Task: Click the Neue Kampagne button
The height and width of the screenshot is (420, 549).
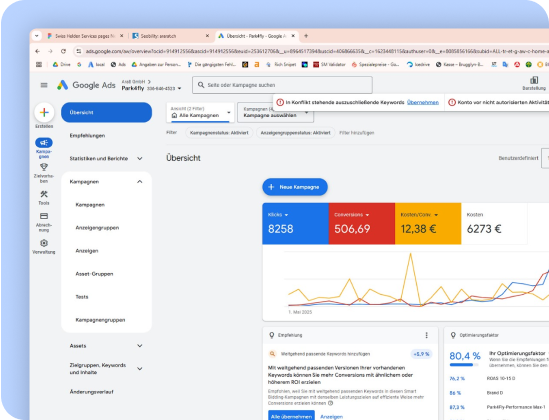Action: click(x=295, y=187)
